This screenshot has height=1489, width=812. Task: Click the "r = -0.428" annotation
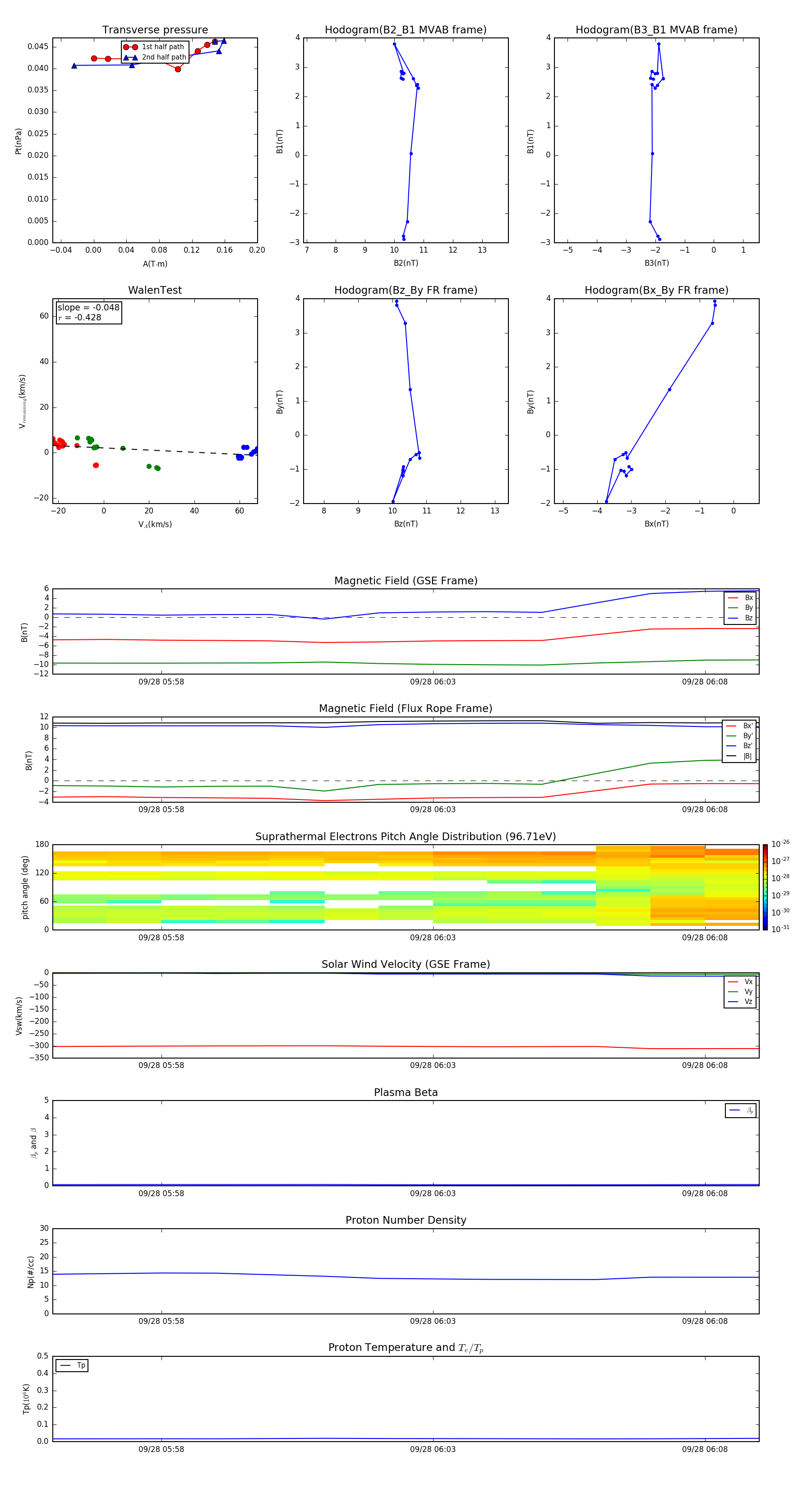click(80, 317)
